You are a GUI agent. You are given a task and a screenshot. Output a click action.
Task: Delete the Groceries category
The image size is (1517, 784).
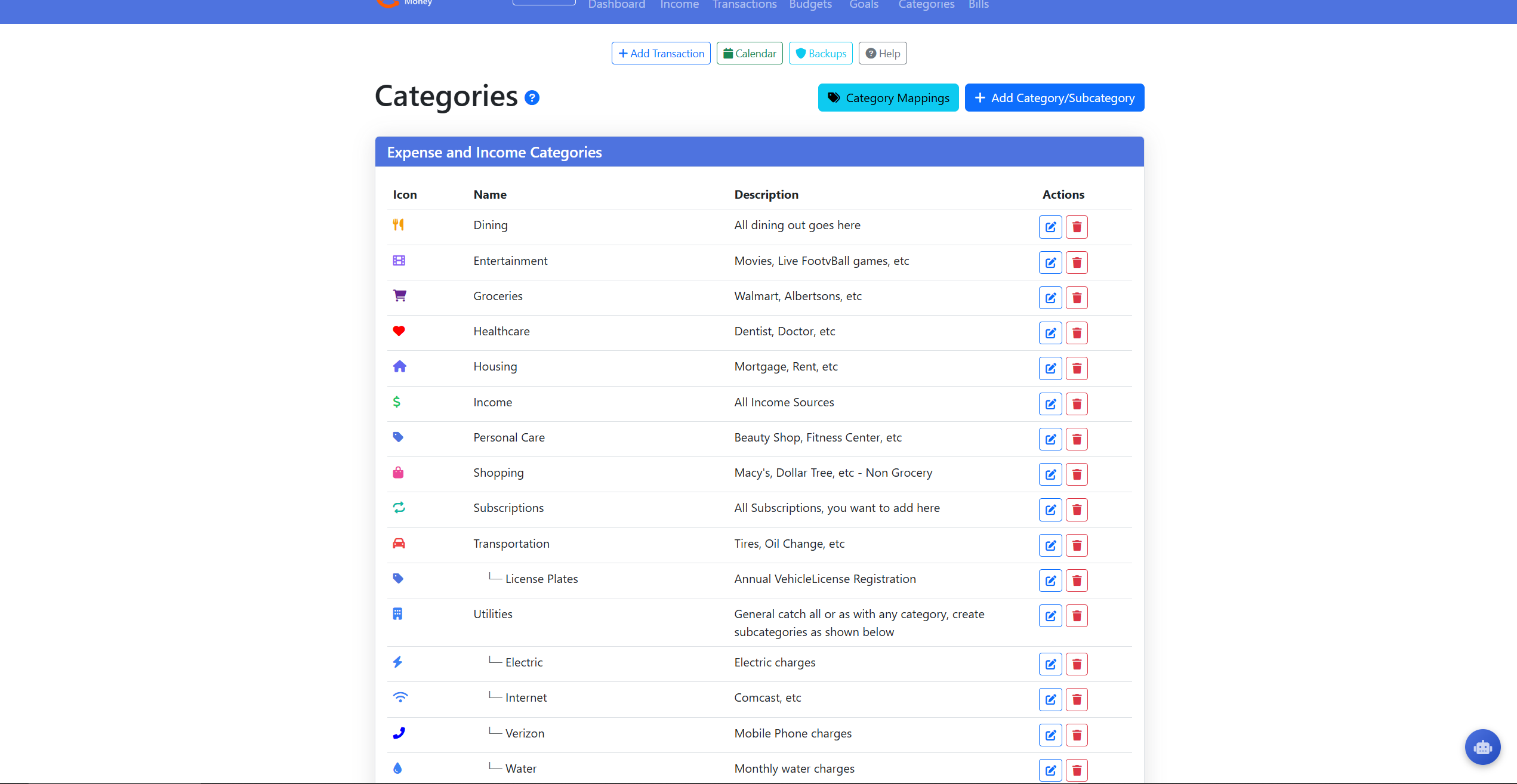(1077, 298)
